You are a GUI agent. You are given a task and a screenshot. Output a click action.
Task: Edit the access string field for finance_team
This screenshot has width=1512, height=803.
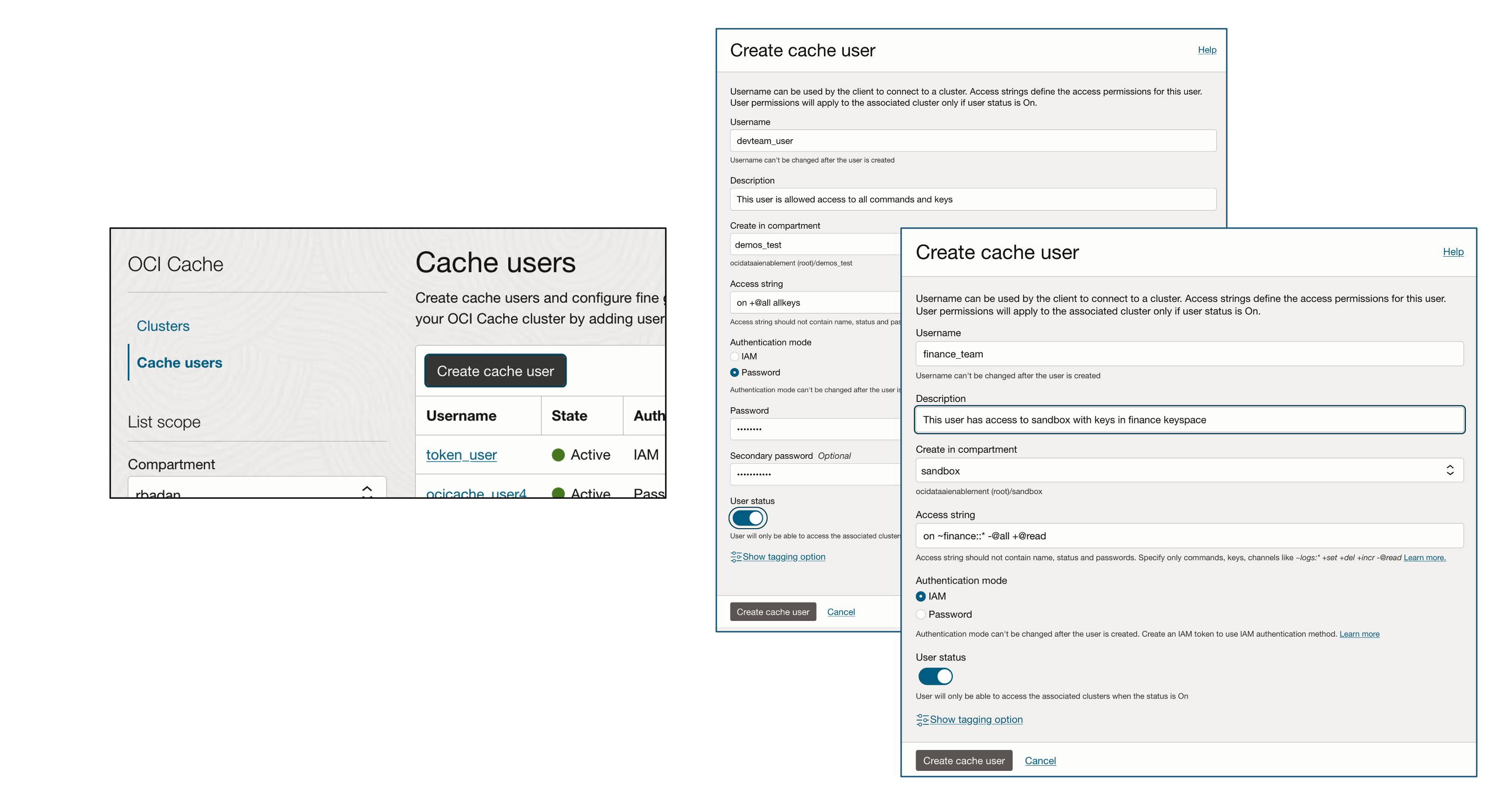click(x=1188, y=535)
